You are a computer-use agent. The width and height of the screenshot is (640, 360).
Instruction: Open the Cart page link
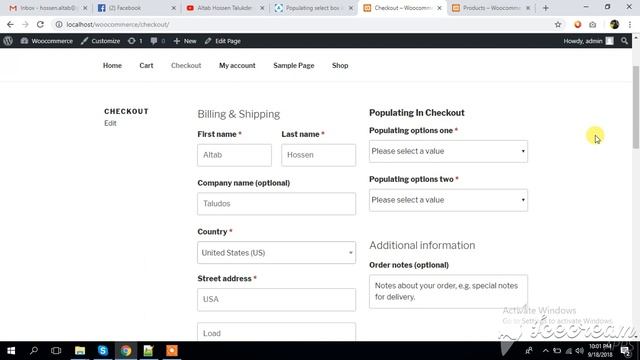tap(146, 65)
